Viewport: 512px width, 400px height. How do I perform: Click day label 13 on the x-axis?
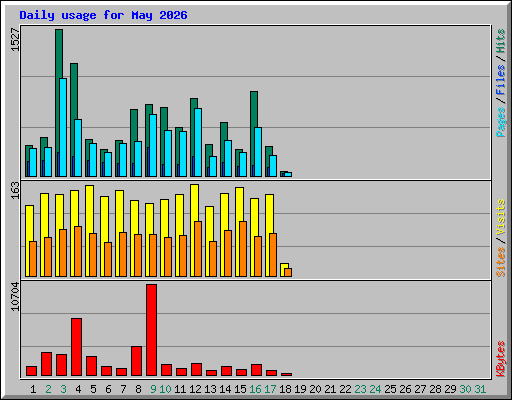coord(210,389)
